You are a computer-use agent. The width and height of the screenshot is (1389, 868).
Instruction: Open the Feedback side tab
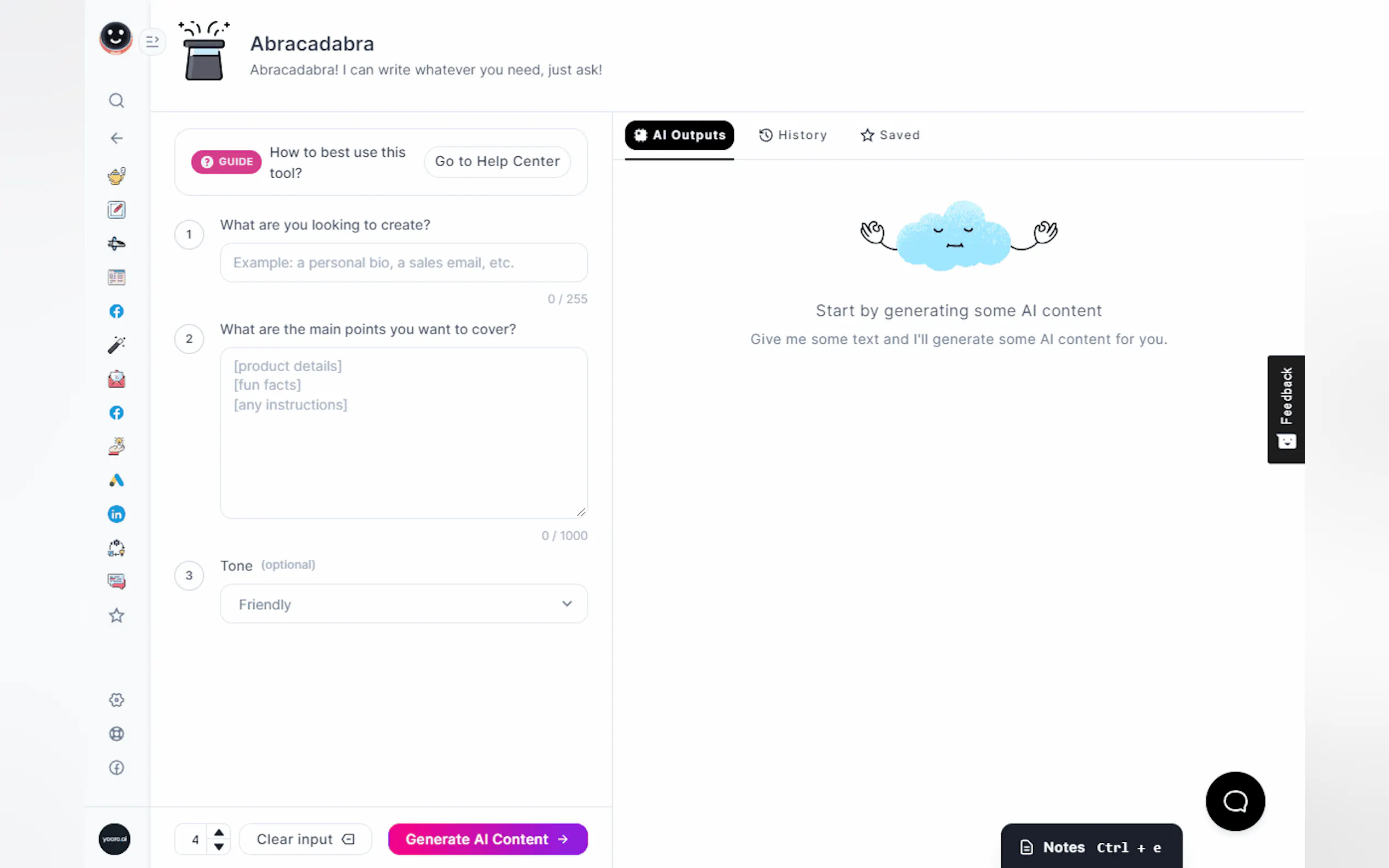[1286, 409]
